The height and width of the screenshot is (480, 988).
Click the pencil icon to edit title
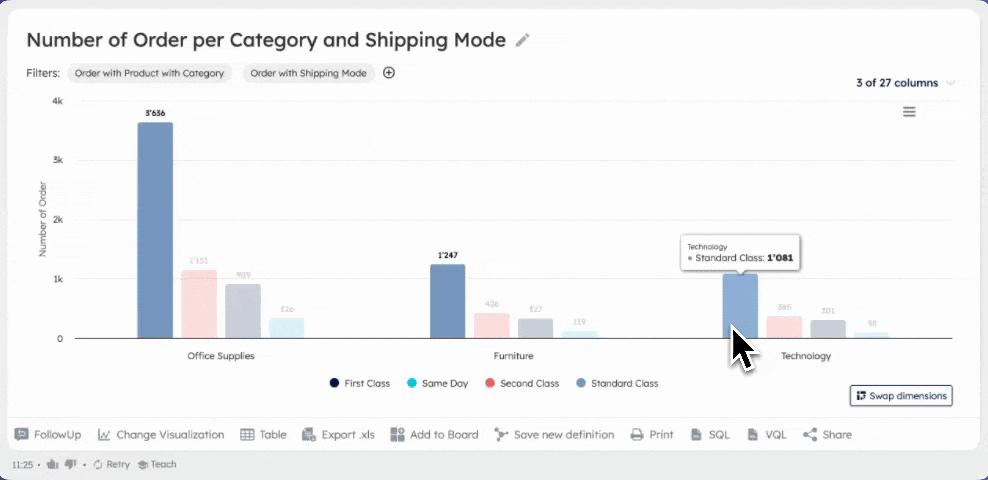523,40
